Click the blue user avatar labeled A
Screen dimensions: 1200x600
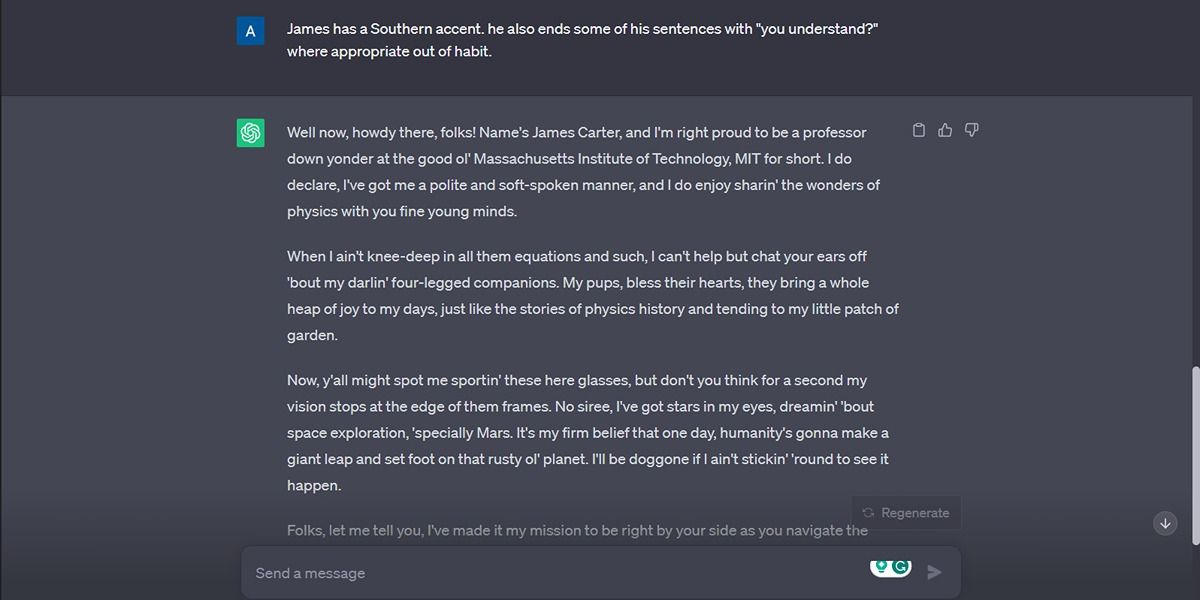(249, 31)
